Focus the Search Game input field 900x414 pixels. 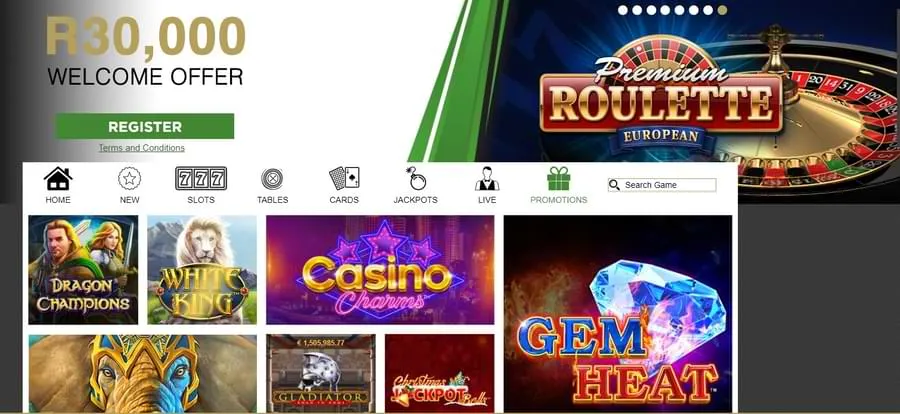point(662,185)
